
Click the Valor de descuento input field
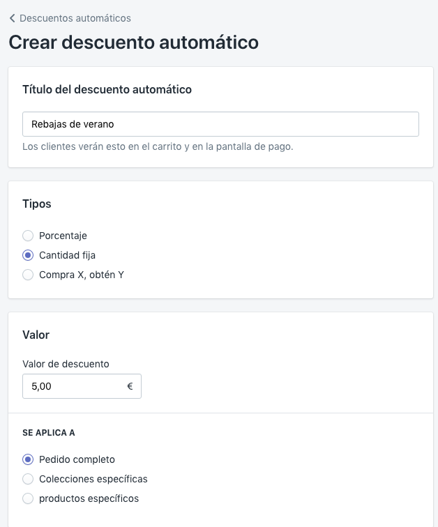click(82, 386)
